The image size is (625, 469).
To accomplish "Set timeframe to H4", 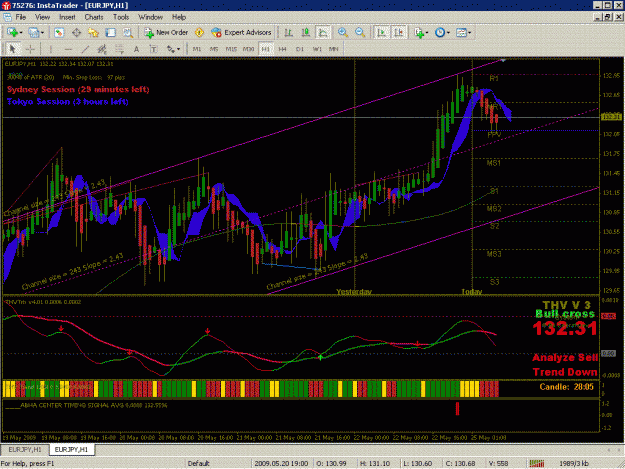I will click(x=283, y=49).
